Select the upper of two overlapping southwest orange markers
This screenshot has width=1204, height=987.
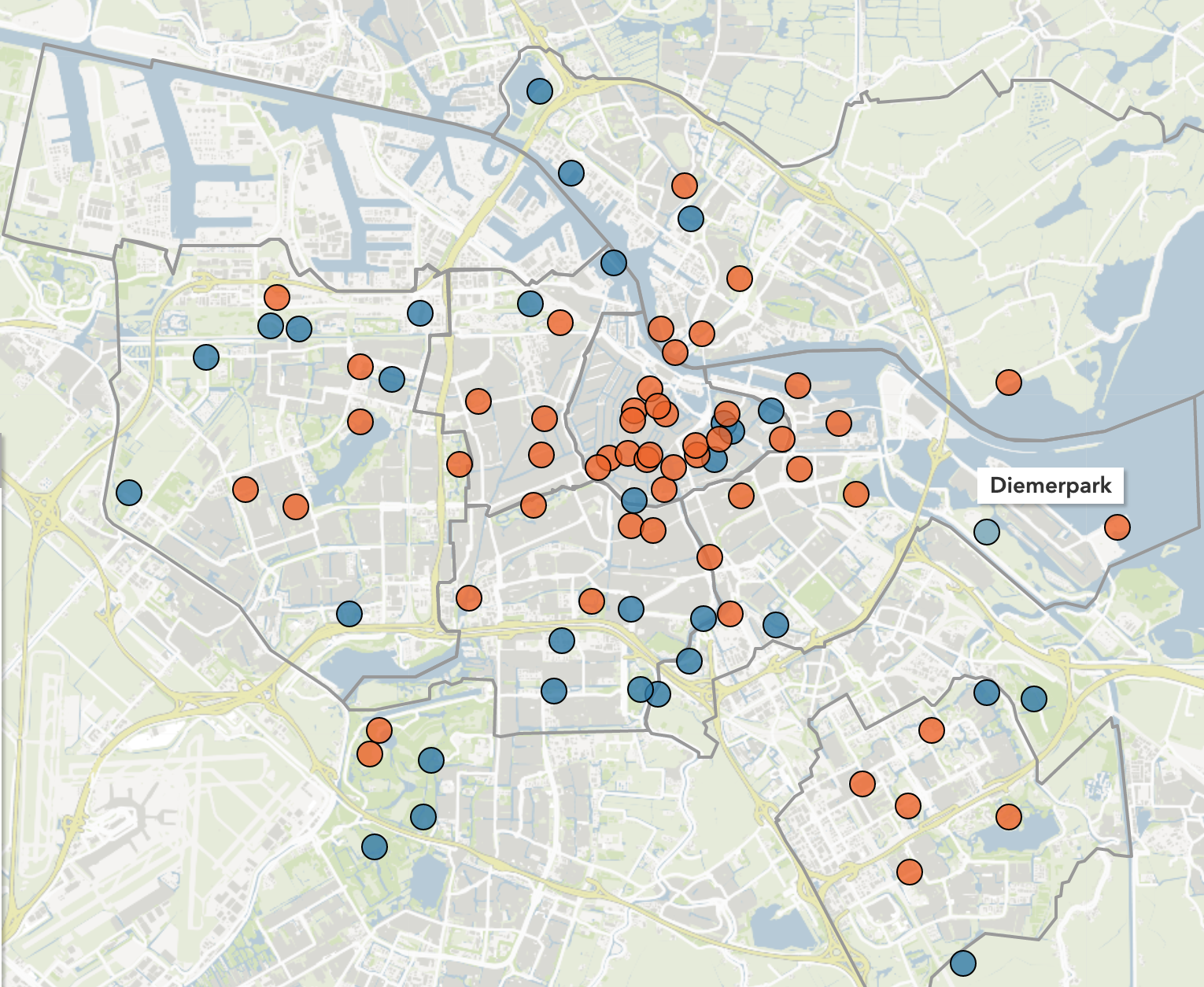pos(379,730)
